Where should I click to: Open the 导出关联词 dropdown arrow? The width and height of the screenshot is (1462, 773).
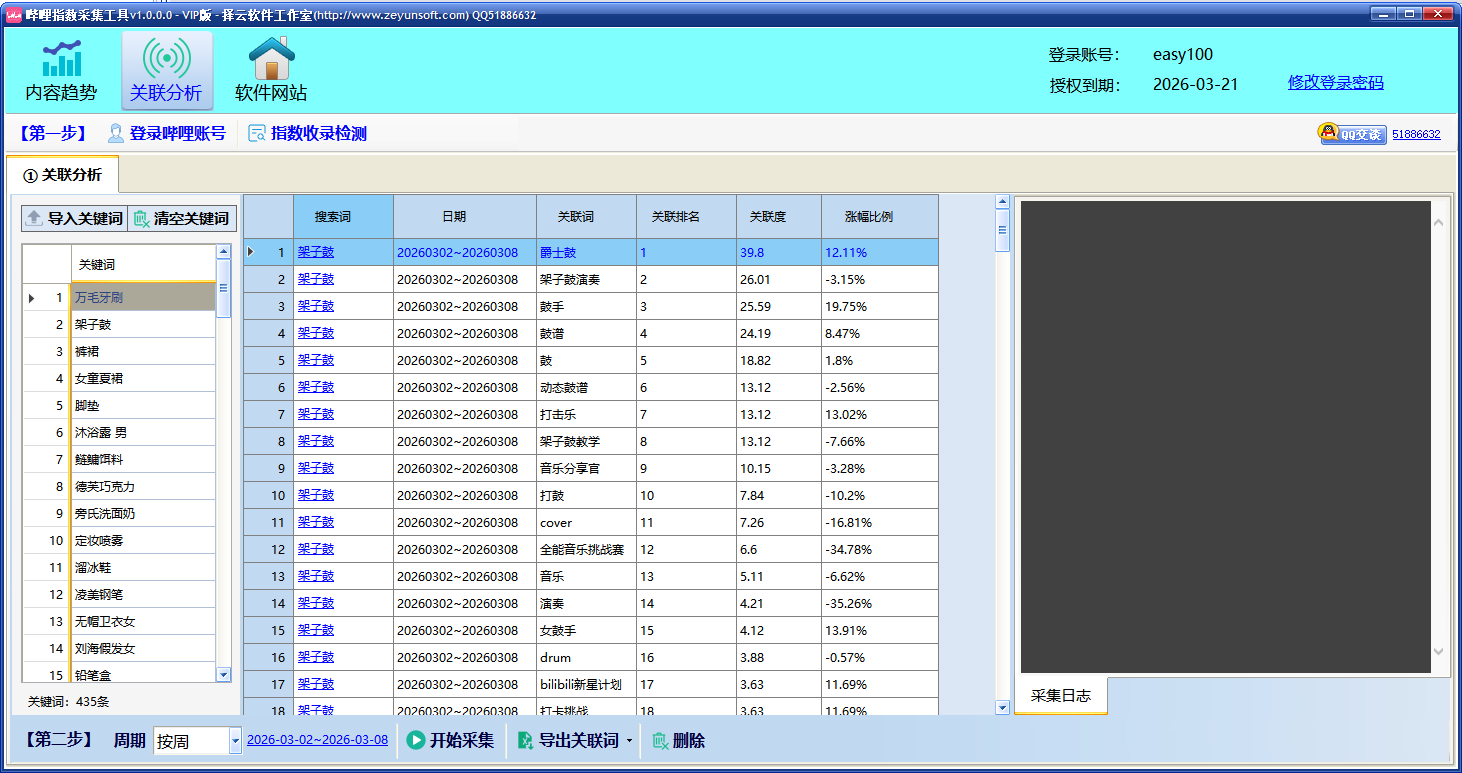coord(629,741)
